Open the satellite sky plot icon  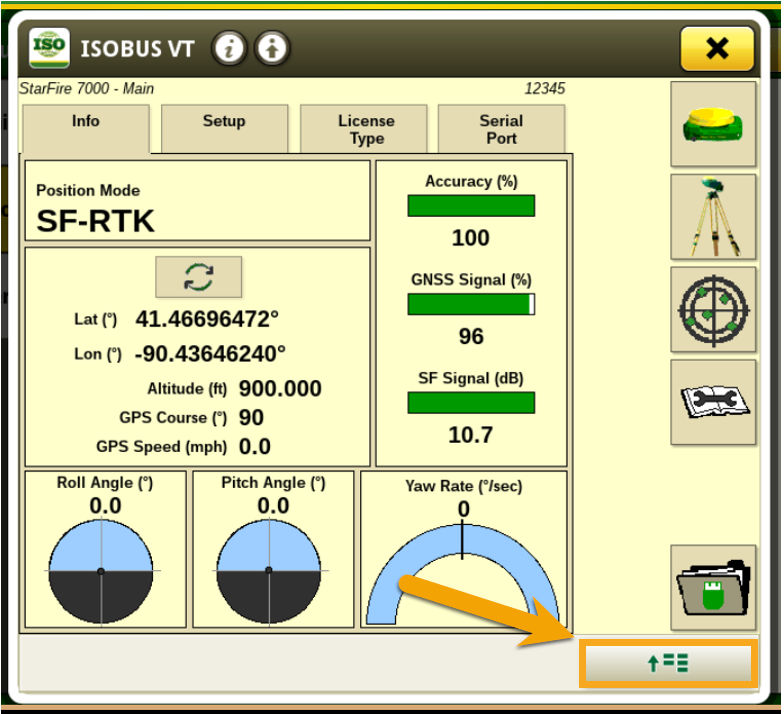tap(713, 310)
